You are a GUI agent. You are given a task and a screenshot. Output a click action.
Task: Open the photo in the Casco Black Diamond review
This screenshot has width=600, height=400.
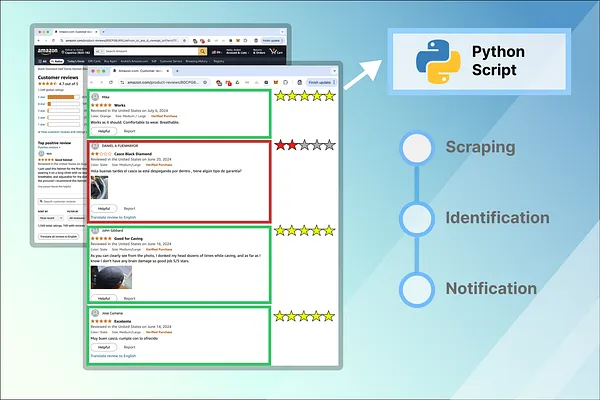[x=99, y=188]
